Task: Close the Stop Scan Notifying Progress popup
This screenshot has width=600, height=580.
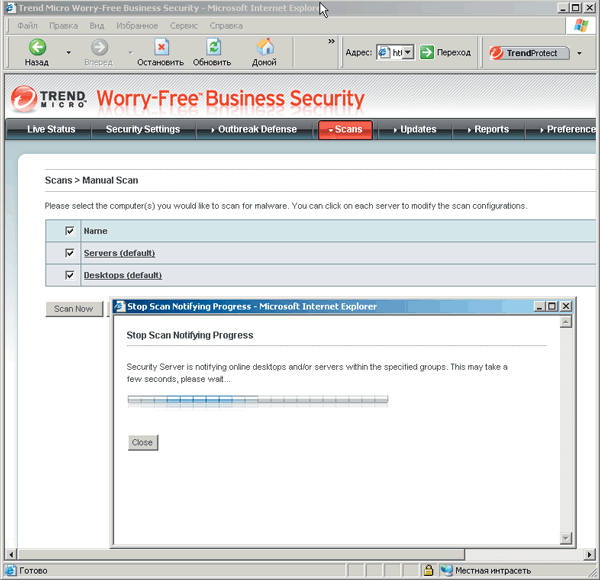Action: (566, 306)
